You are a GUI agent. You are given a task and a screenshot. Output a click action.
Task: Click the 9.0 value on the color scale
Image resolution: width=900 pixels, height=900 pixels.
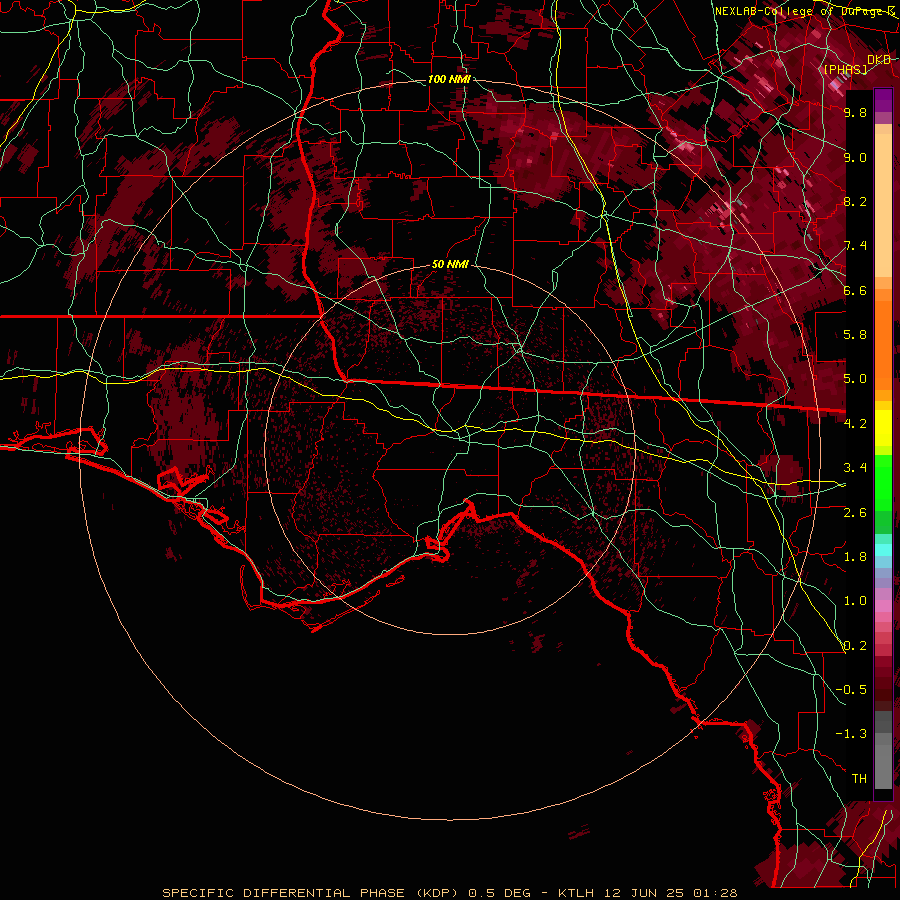(855, 158)
